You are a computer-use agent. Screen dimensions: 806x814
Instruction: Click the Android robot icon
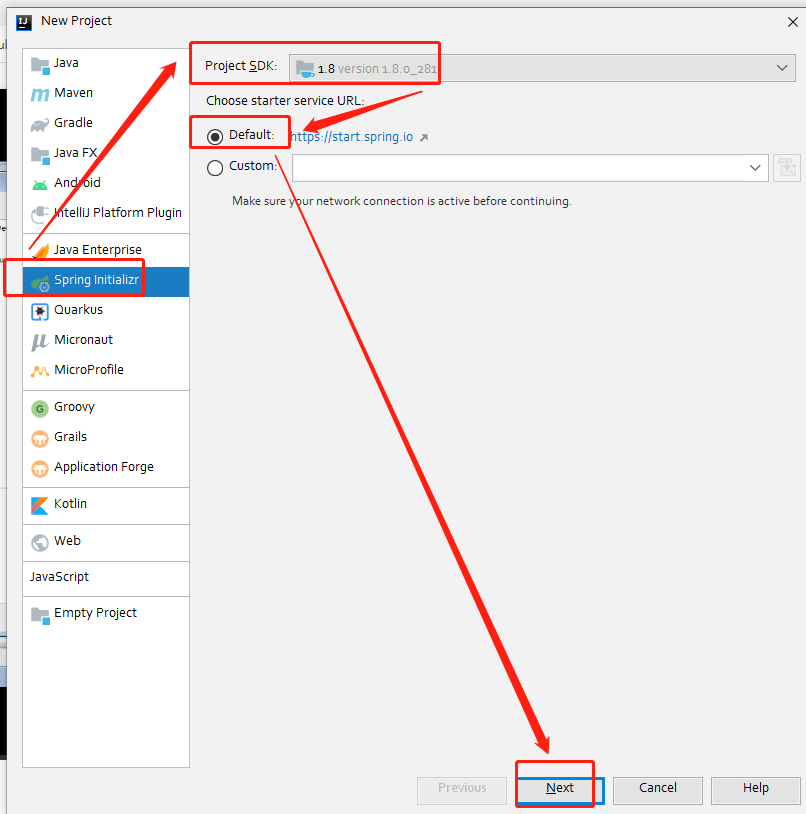tap(40, 185)
